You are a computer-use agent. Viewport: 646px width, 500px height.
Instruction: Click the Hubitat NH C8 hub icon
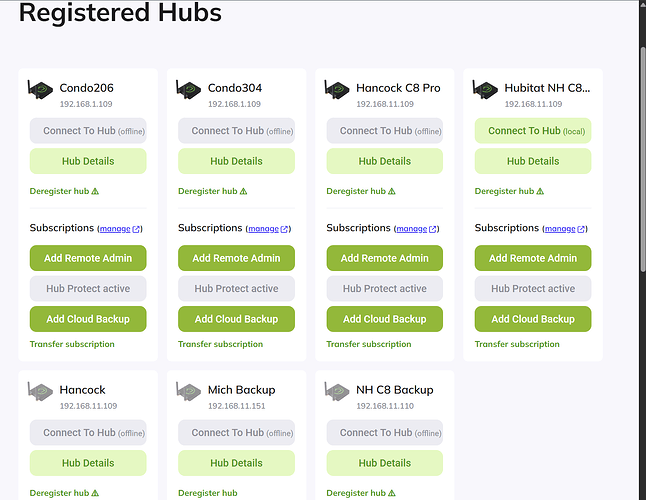tap(486, 90)
